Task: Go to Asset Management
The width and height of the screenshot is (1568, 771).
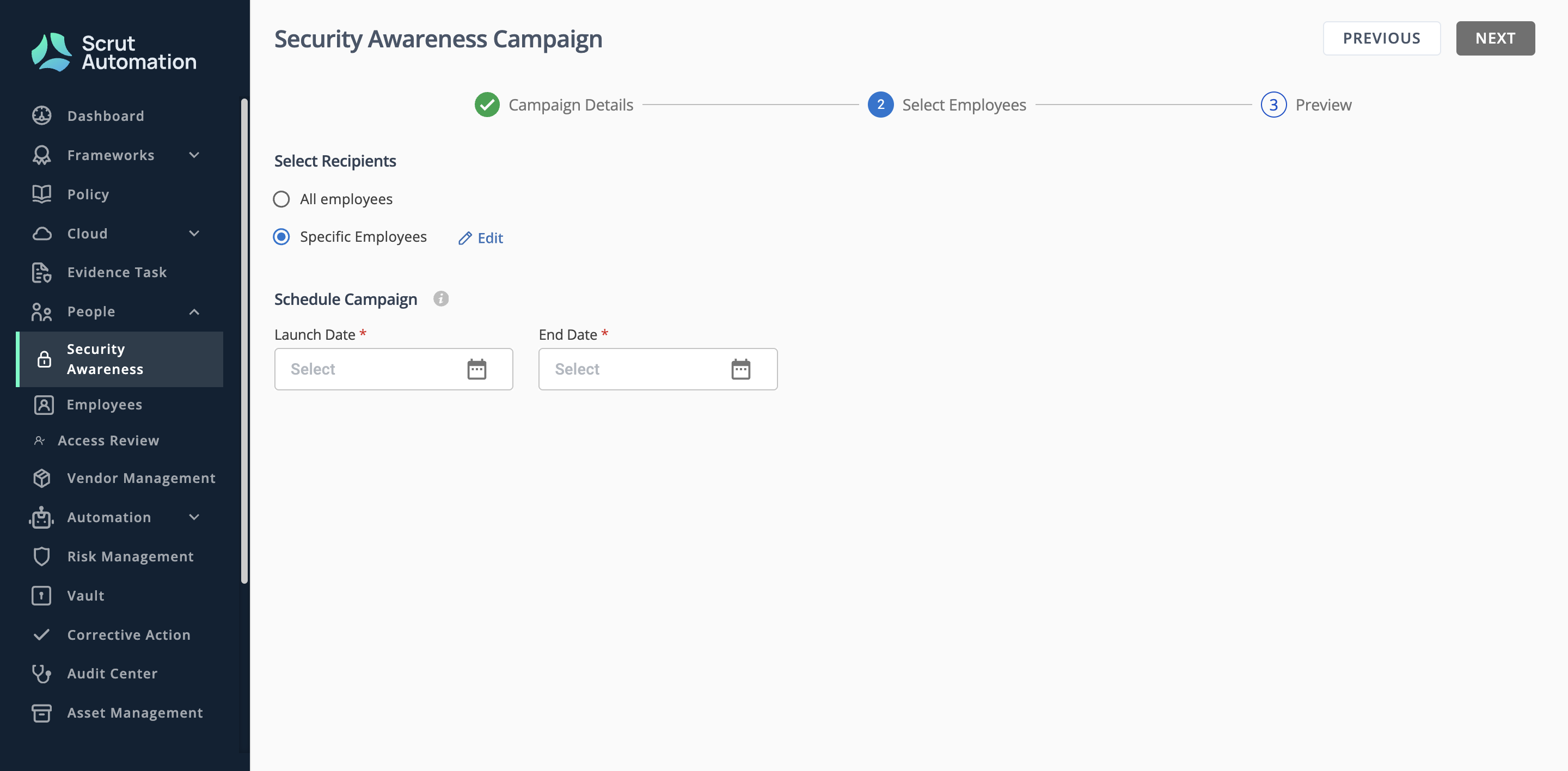Action: [x=135, y=713]
